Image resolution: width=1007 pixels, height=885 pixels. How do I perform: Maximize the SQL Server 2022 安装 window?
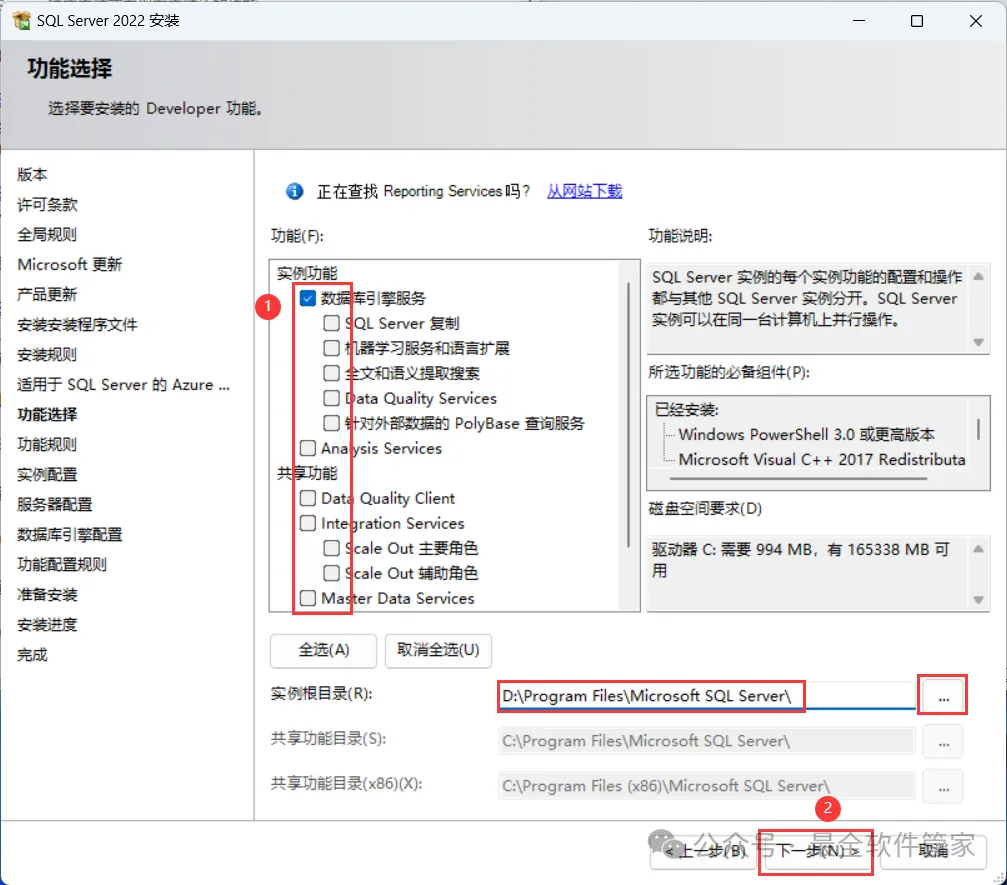pyautogui.click(x=917, y=21)
